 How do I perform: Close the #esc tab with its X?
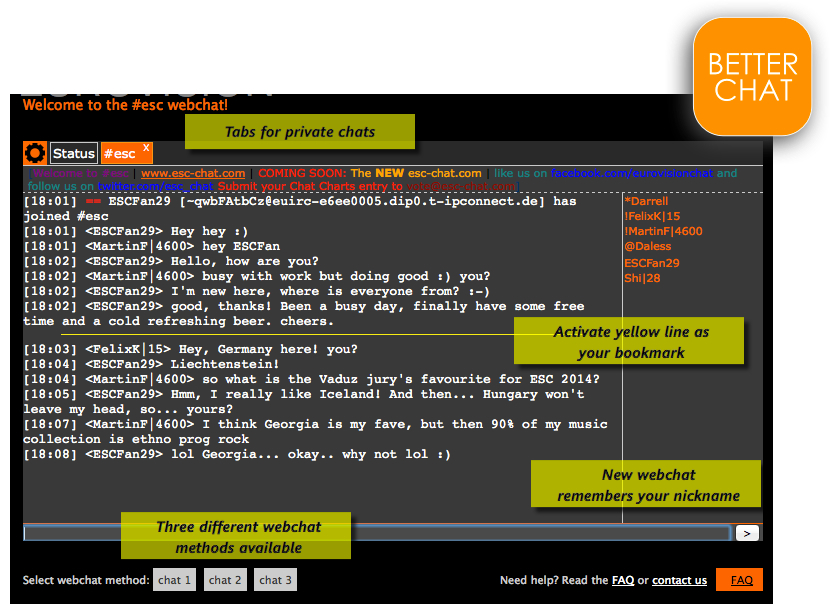pos(146,148)
